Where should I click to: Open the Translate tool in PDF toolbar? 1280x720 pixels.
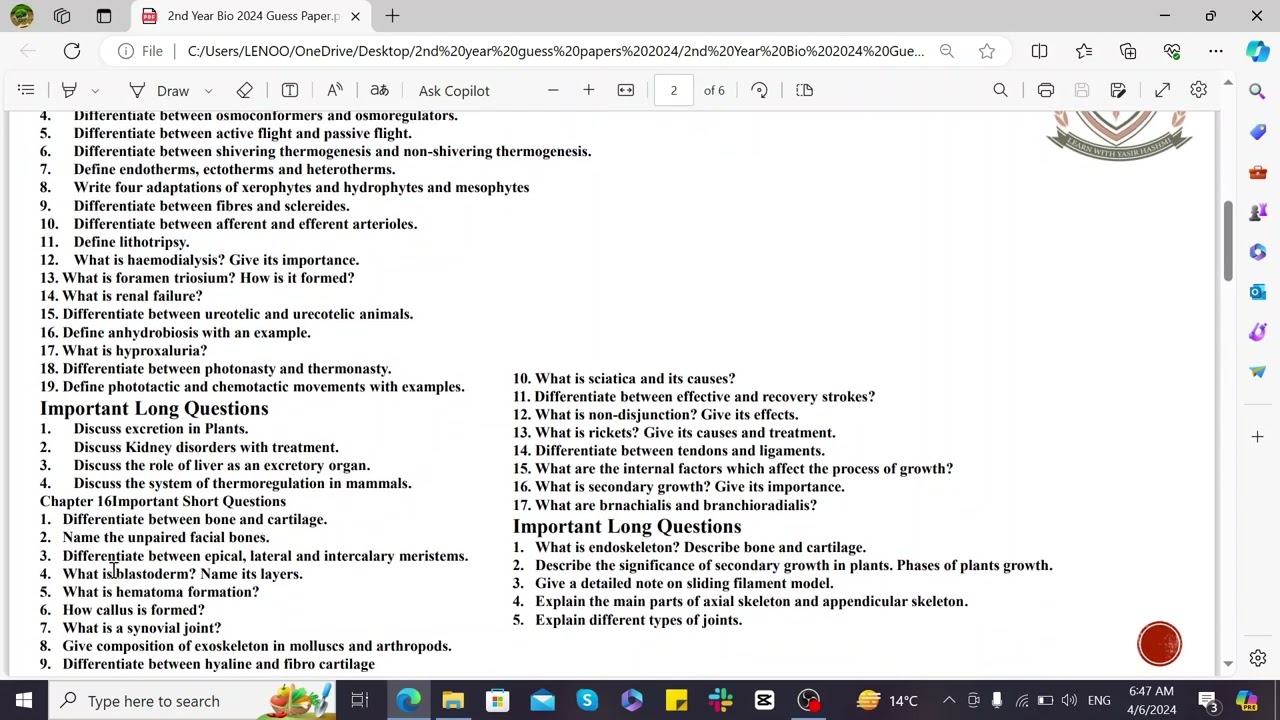pyautogui.click(x=379, y=90)
